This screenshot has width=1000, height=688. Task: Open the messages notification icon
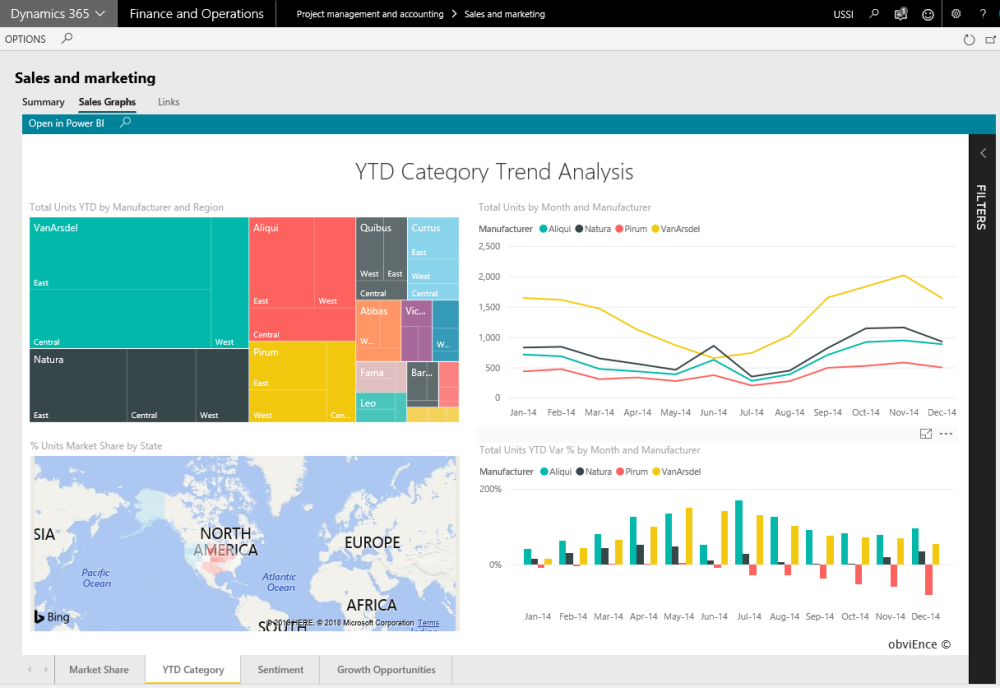[x=901, y=14]
